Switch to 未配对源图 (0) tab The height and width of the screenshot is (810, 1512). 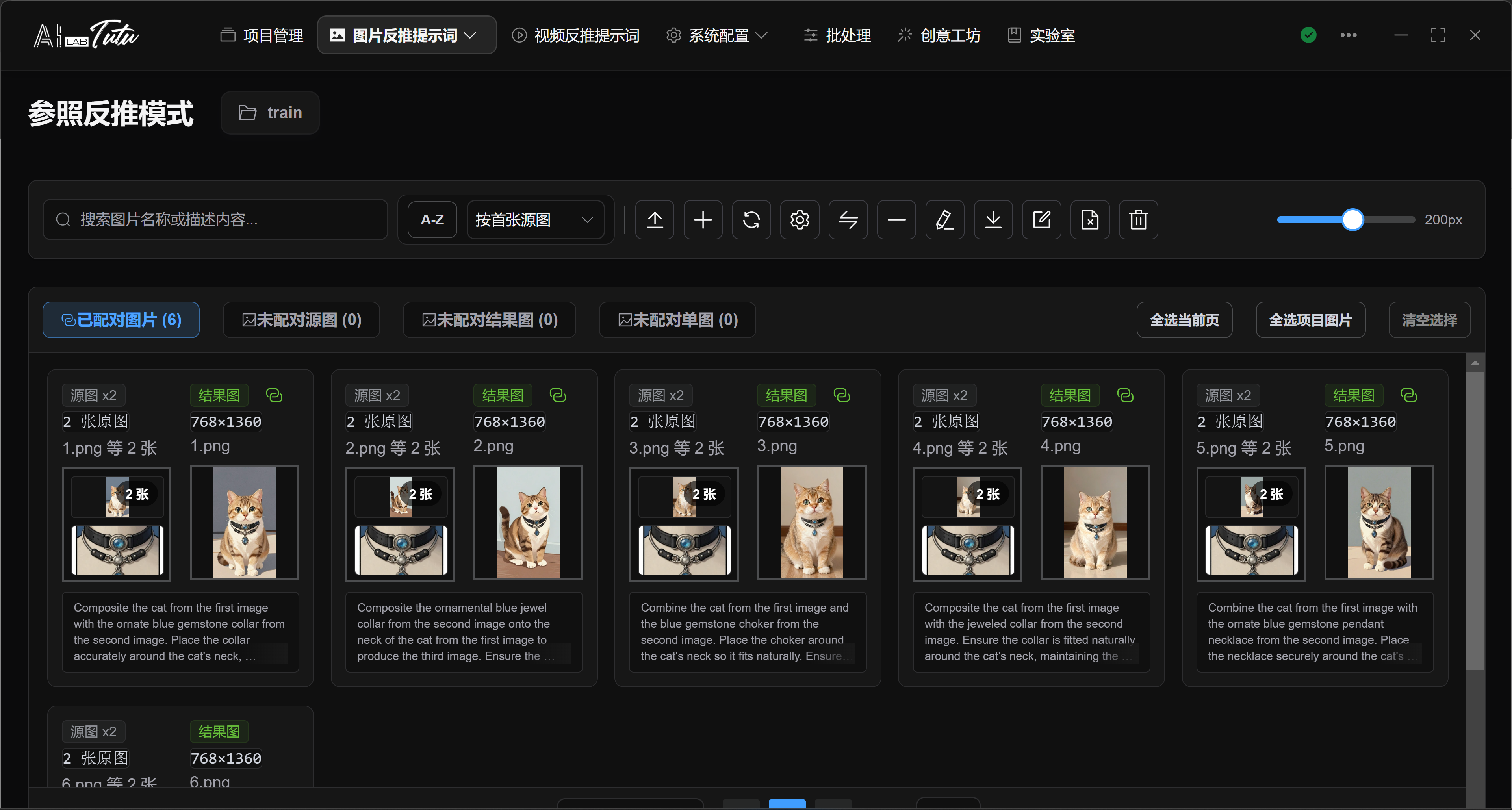coord(301,320)
